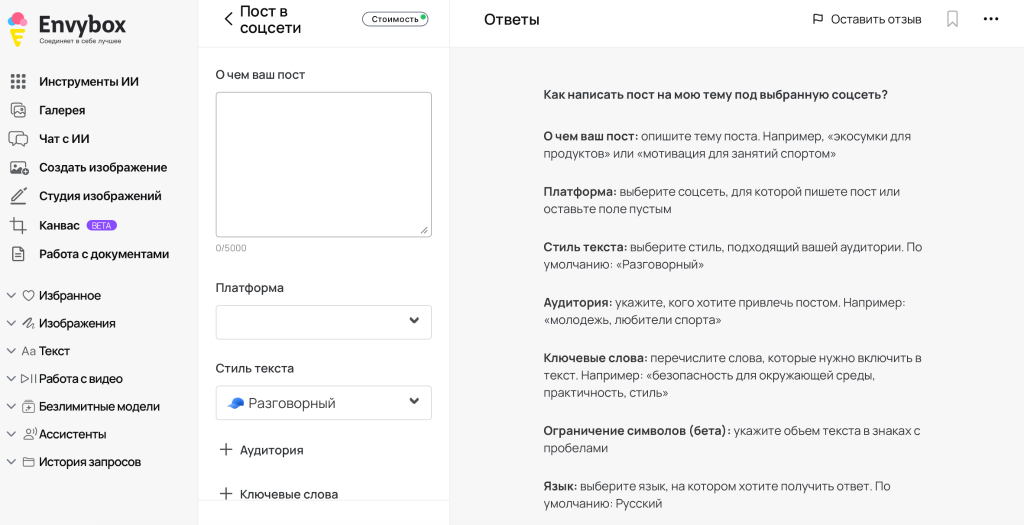Click the flag icon beside Оставить отзыв
Screen dimensions: 1024x525
click(817, 20)
